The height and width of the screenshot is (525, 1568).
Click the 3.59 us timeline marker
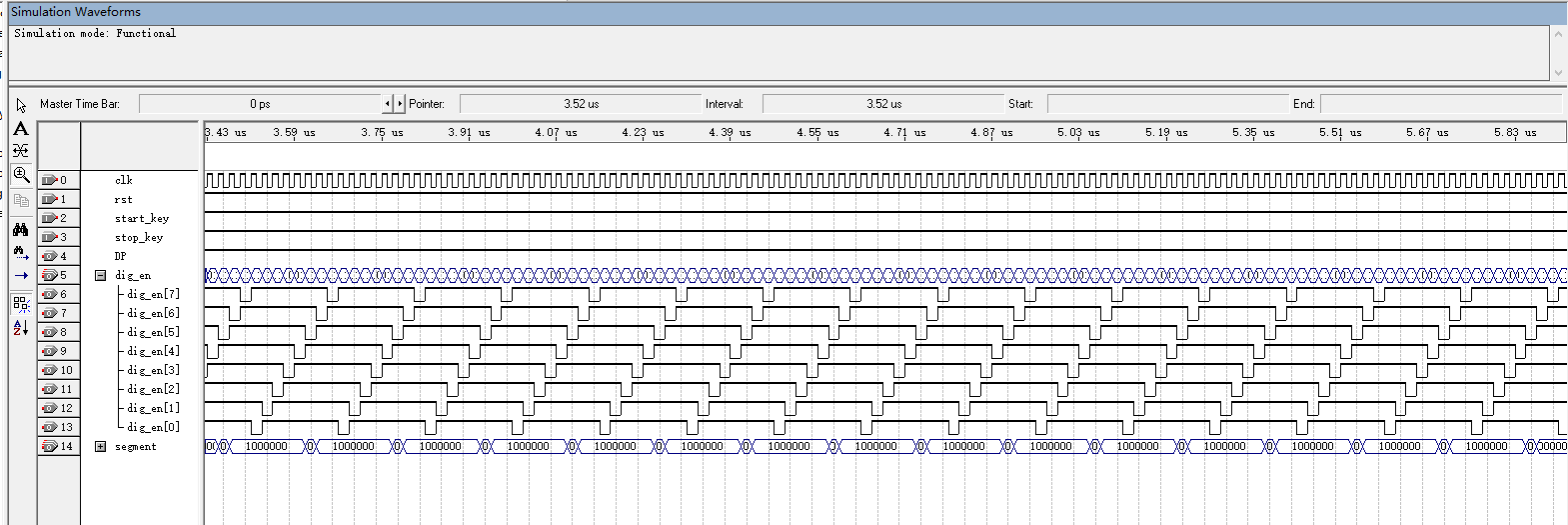[294, 132]
